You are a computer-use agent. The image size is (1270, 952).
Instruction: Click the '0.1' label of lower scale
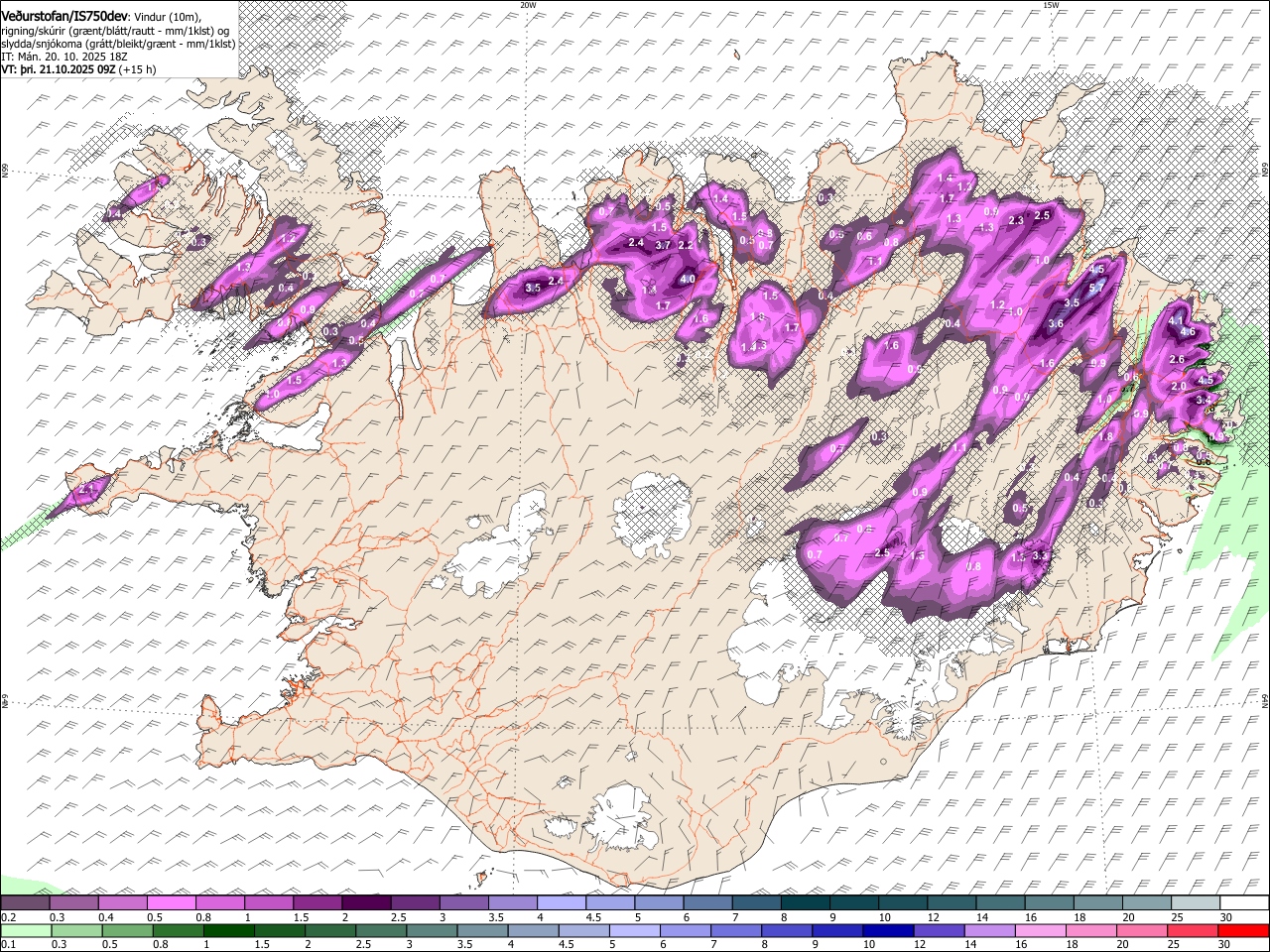[7, 944]
